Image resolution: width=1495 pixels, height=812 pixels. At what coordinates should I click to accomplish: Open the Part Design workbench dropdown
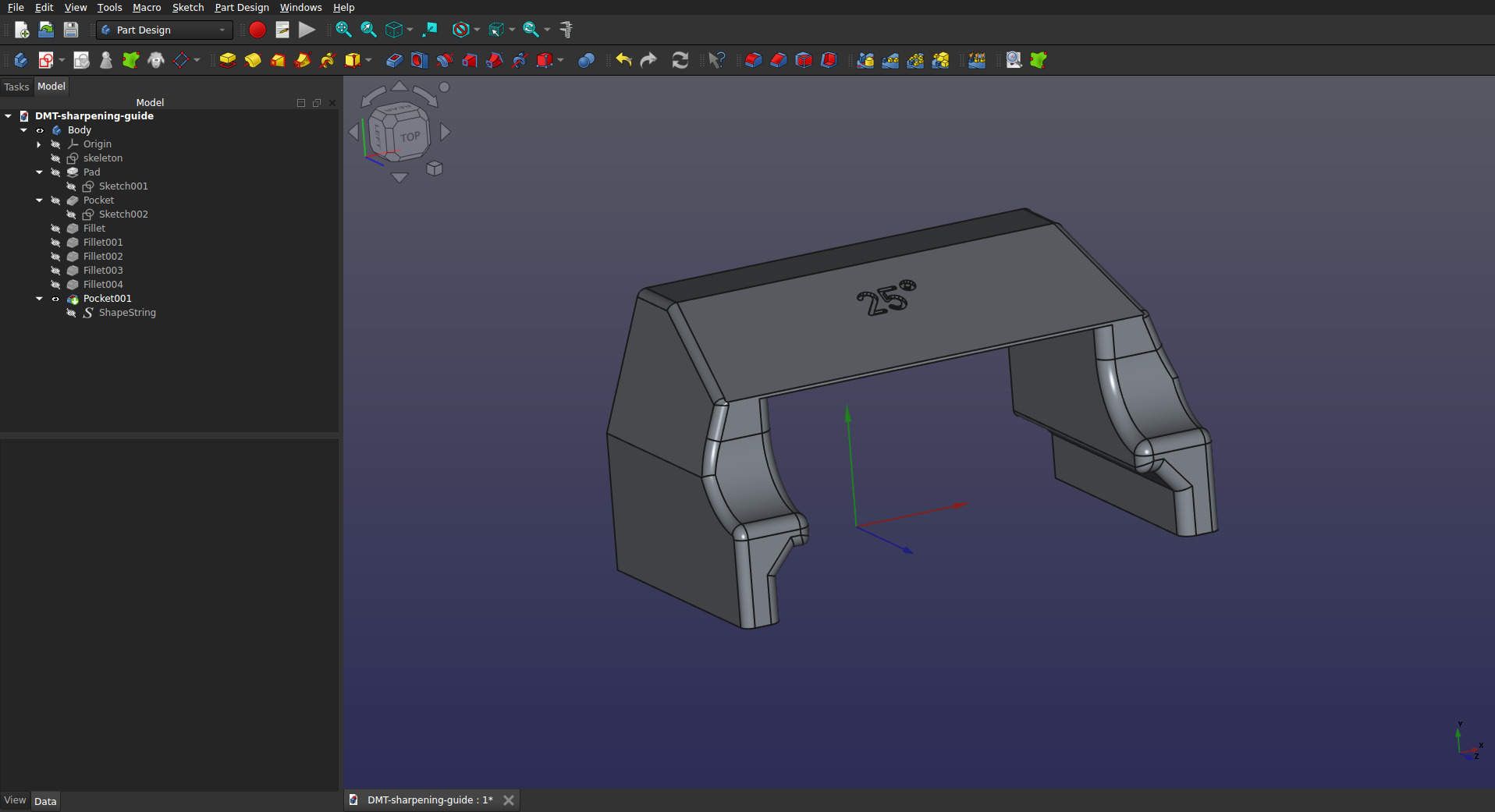tap(165, 30)
